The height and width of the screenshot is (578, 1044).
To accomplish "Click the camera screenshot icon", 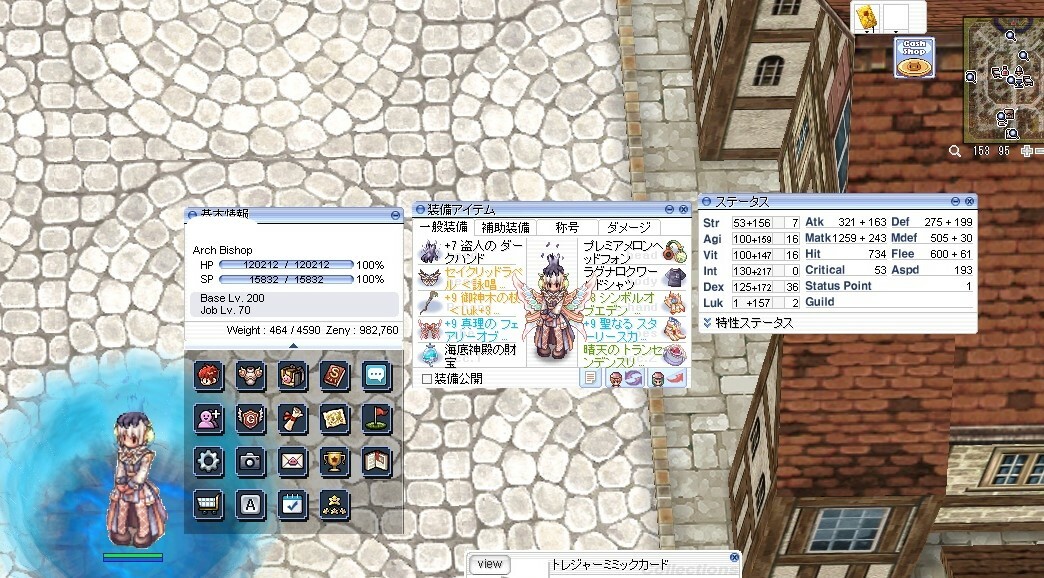I will pyautogui.click(x=250, y=461).
